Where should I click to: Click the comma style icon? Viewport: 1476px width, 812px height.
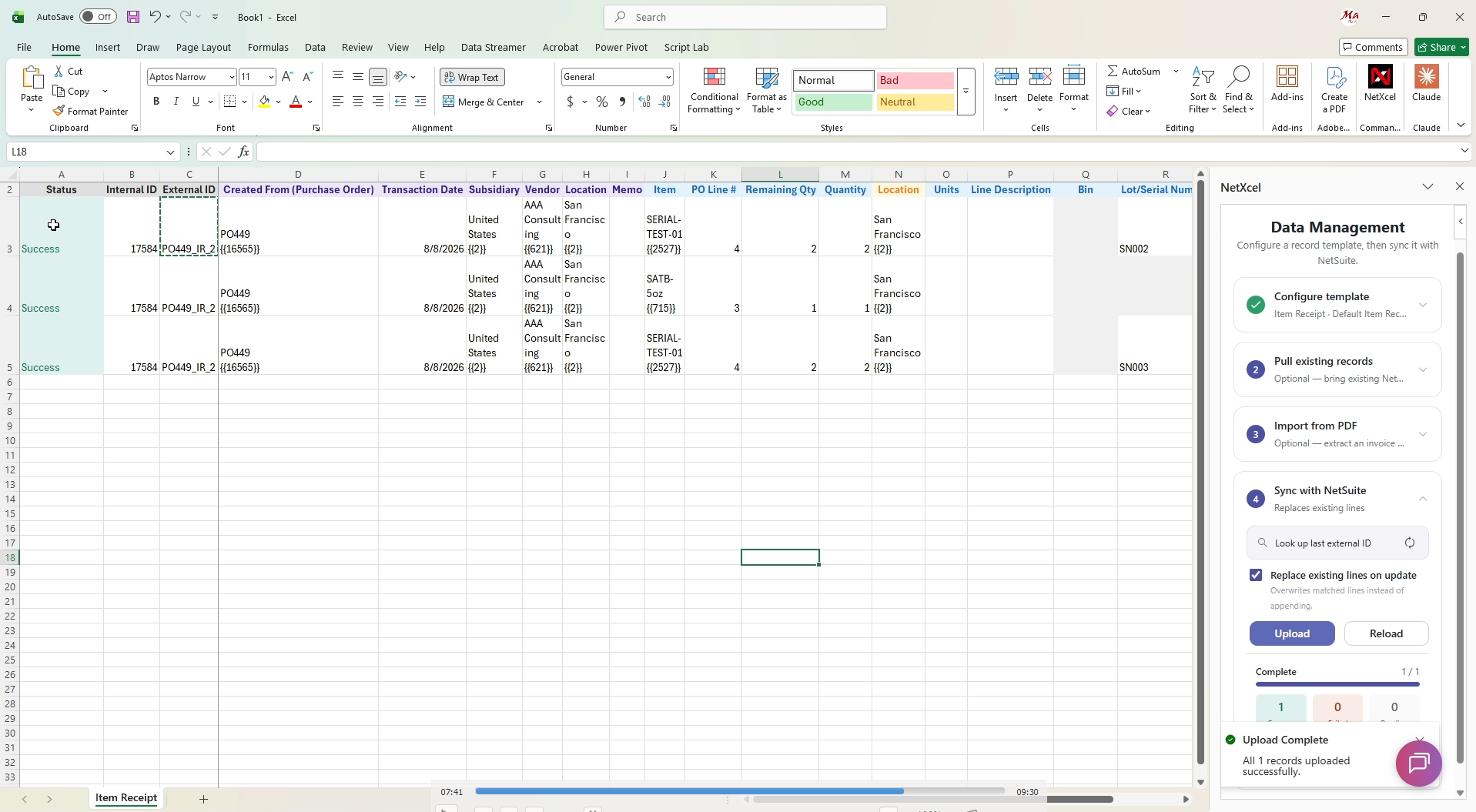click(622, 102)
